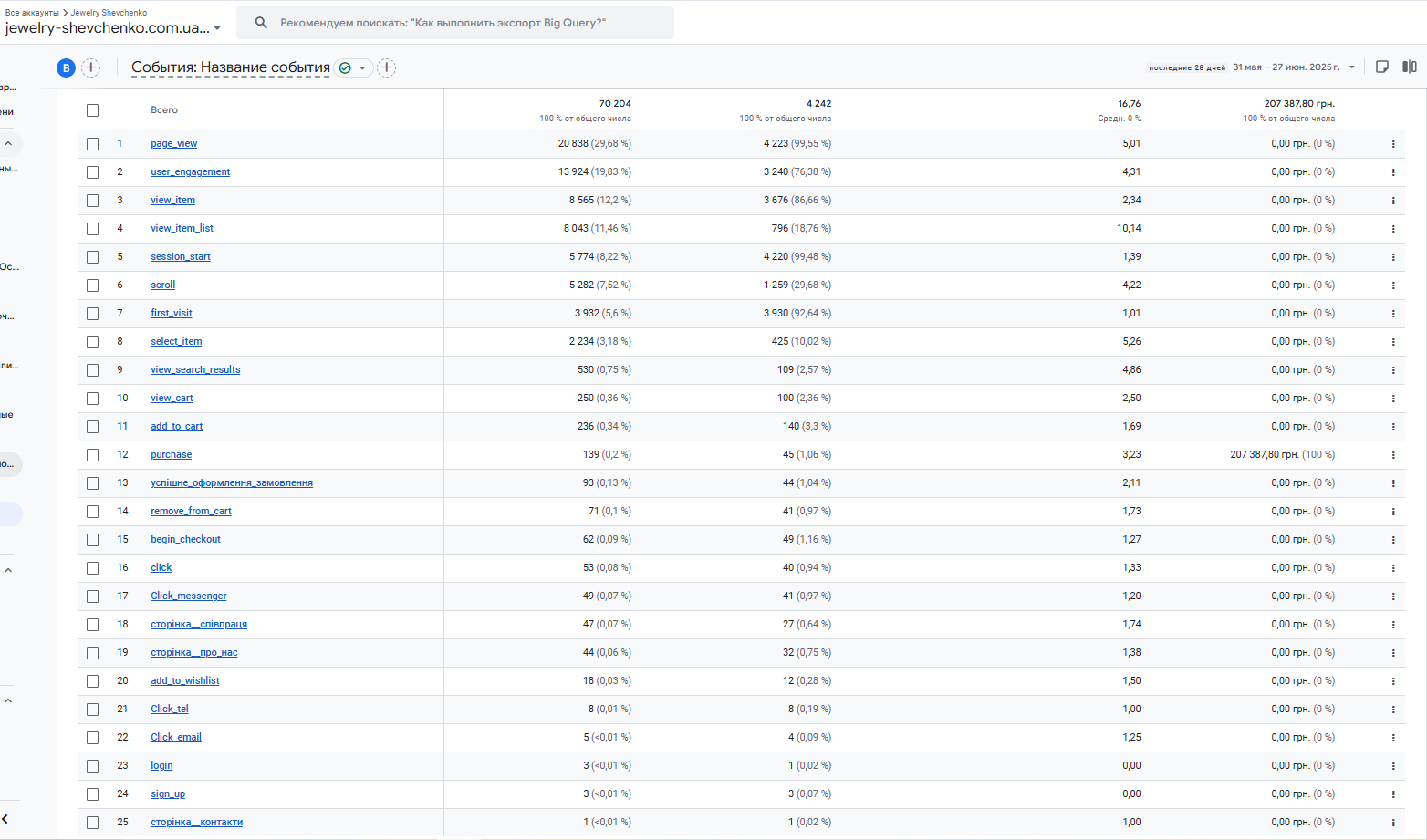Open the insights note icon at top right
The height and width of the screenshot is (840, 1427).
[1382, 67]
